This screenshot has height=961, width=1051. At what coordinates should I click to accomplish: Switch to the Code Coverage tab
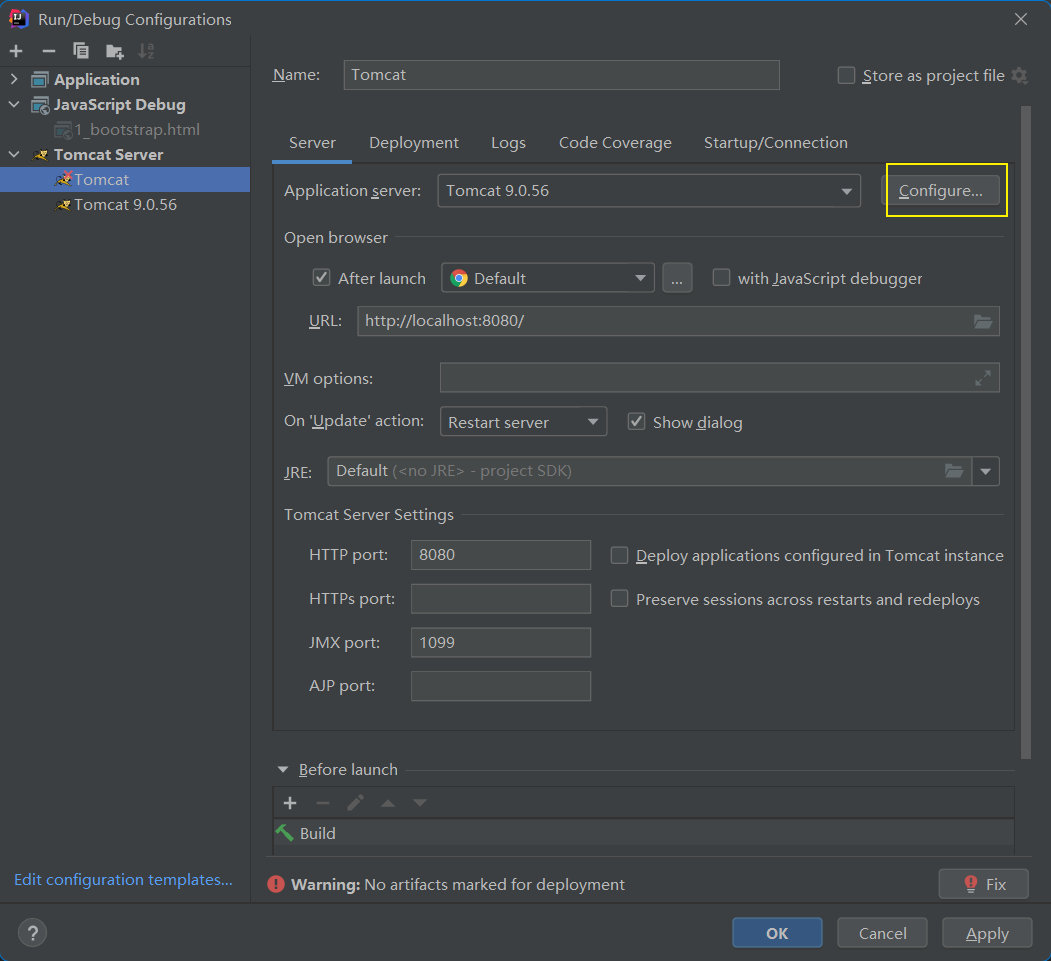click(615, 143)
